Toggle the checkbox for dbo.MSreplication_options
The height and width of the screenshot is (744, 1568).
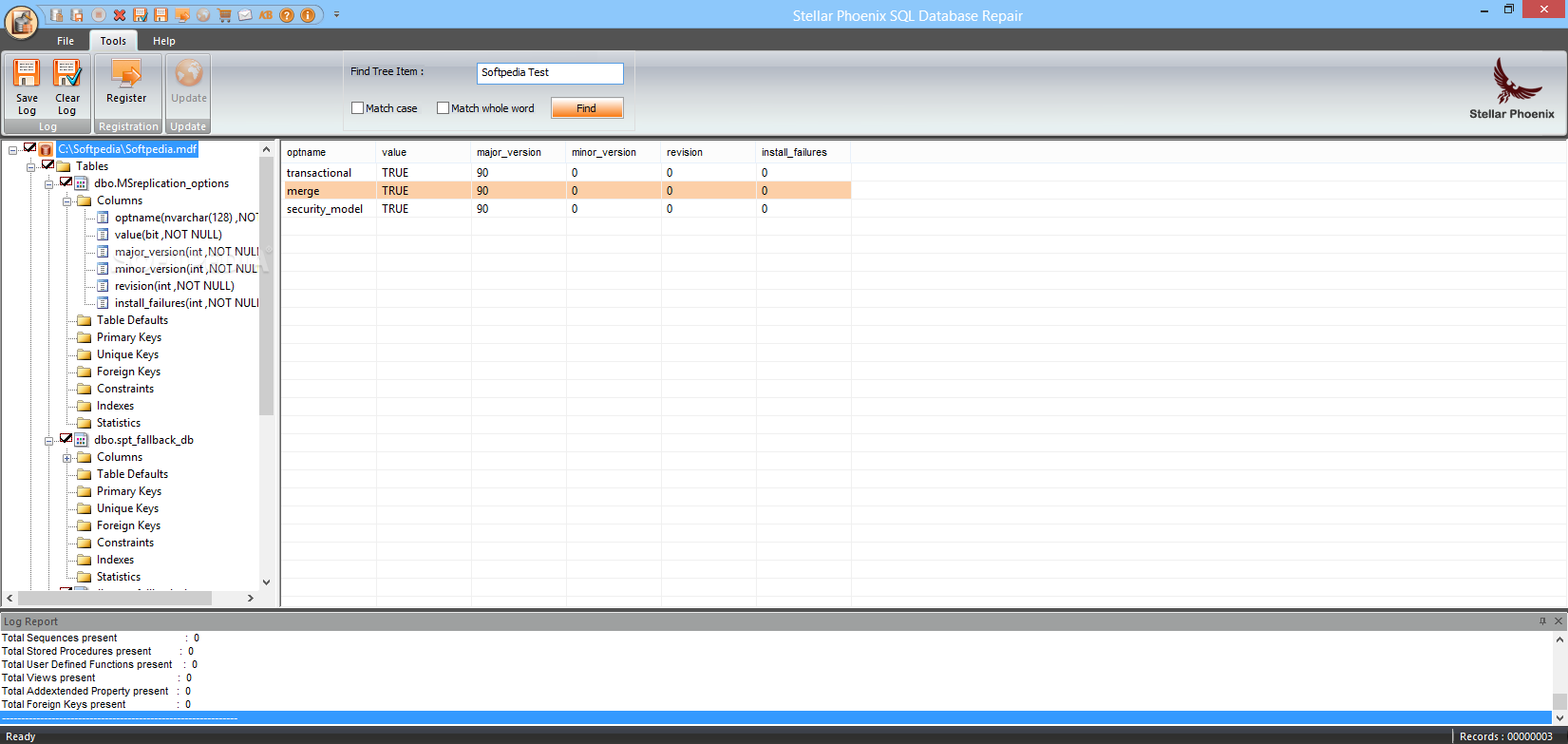coord(66,182)
